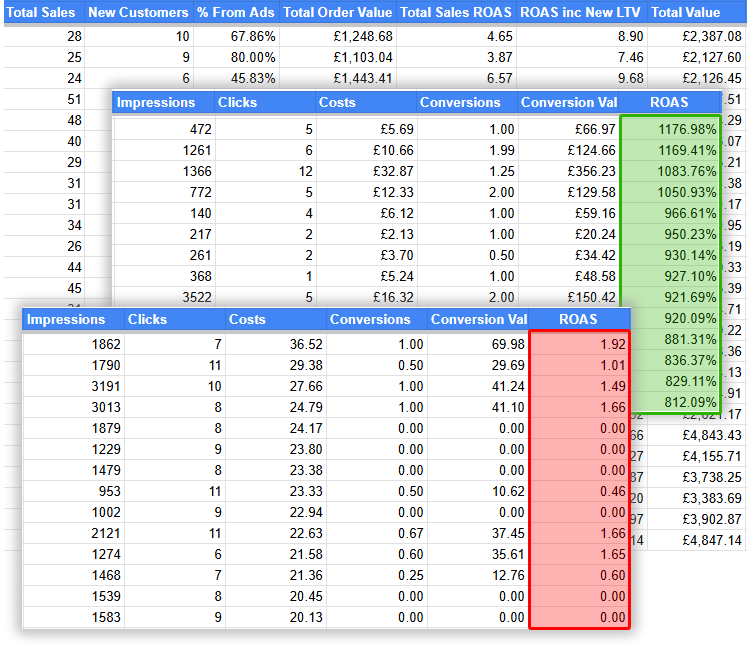
Task: Click the Total Sales ROAS header
Action: pos(456,13)
